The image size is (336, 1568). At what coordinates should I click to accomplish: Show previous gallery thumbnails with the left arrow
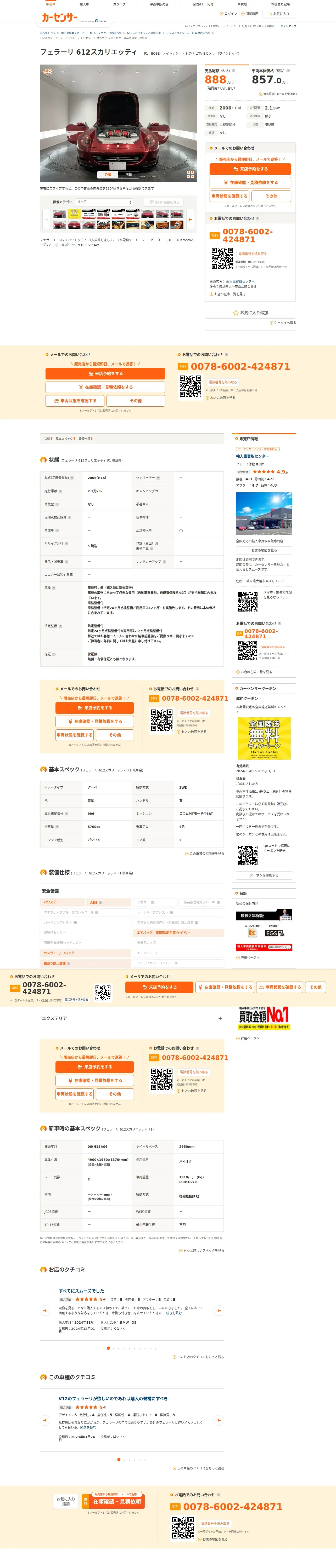pyautogui.click(x=46, y=219)
